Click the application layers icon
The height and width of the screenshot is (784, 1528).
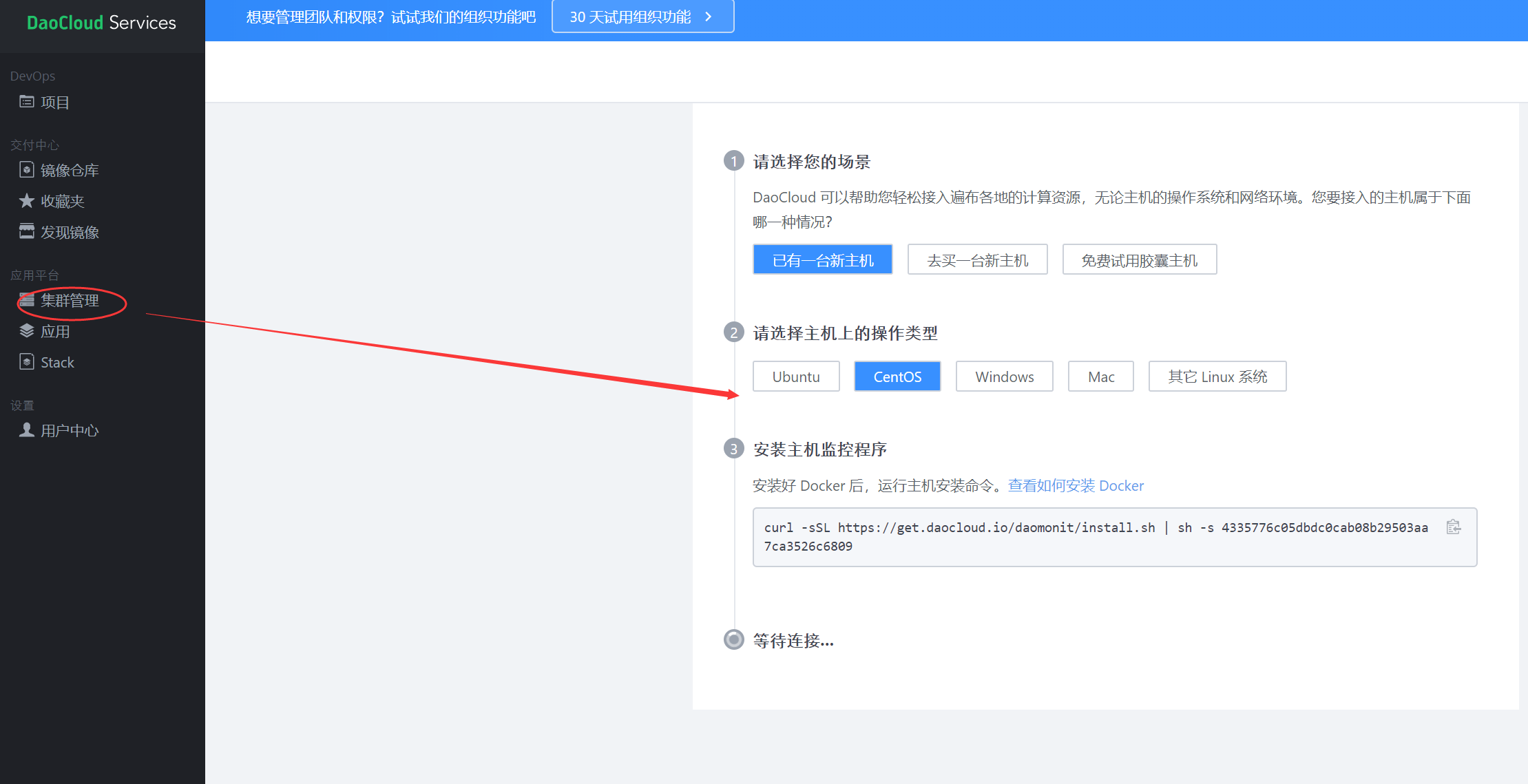tap(26, 331)
